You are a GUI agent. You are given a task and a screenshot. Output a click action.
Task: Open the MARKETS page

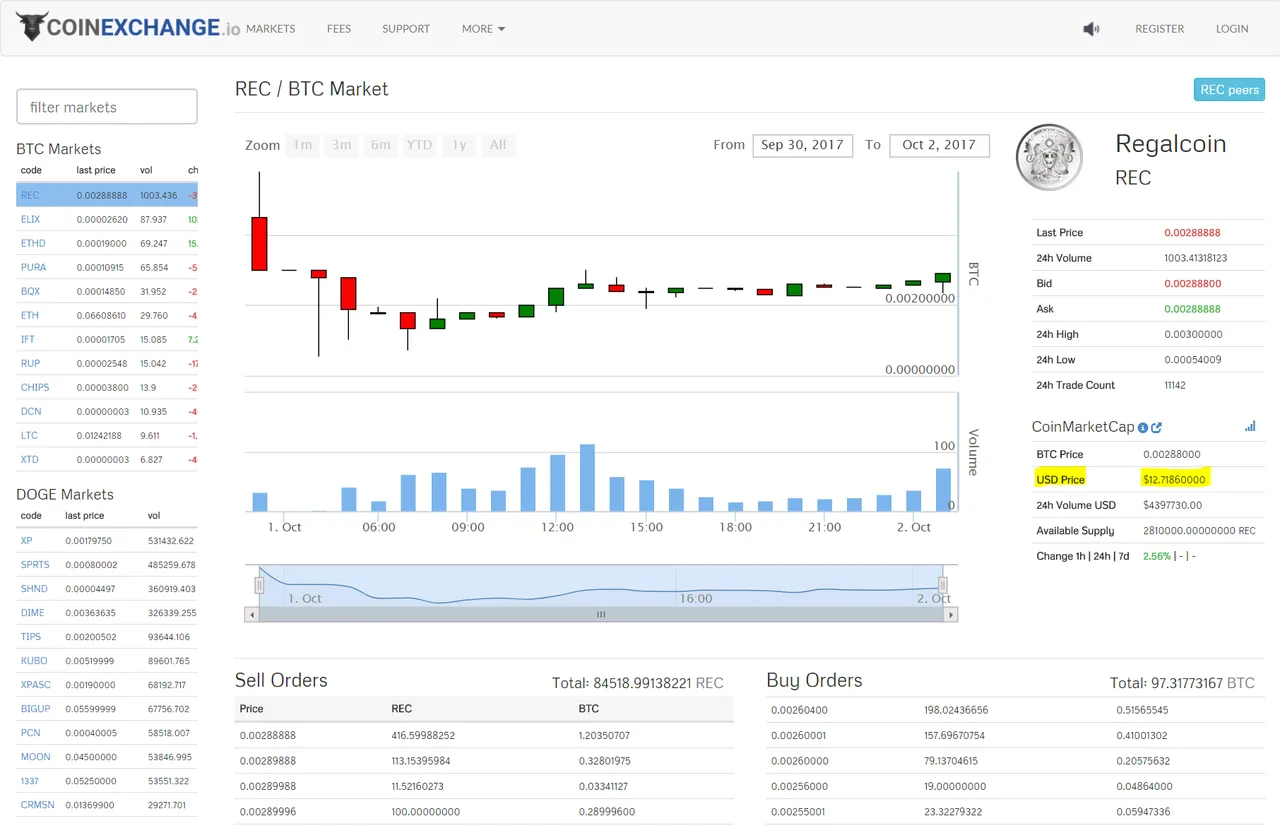[x=270, y=29]
